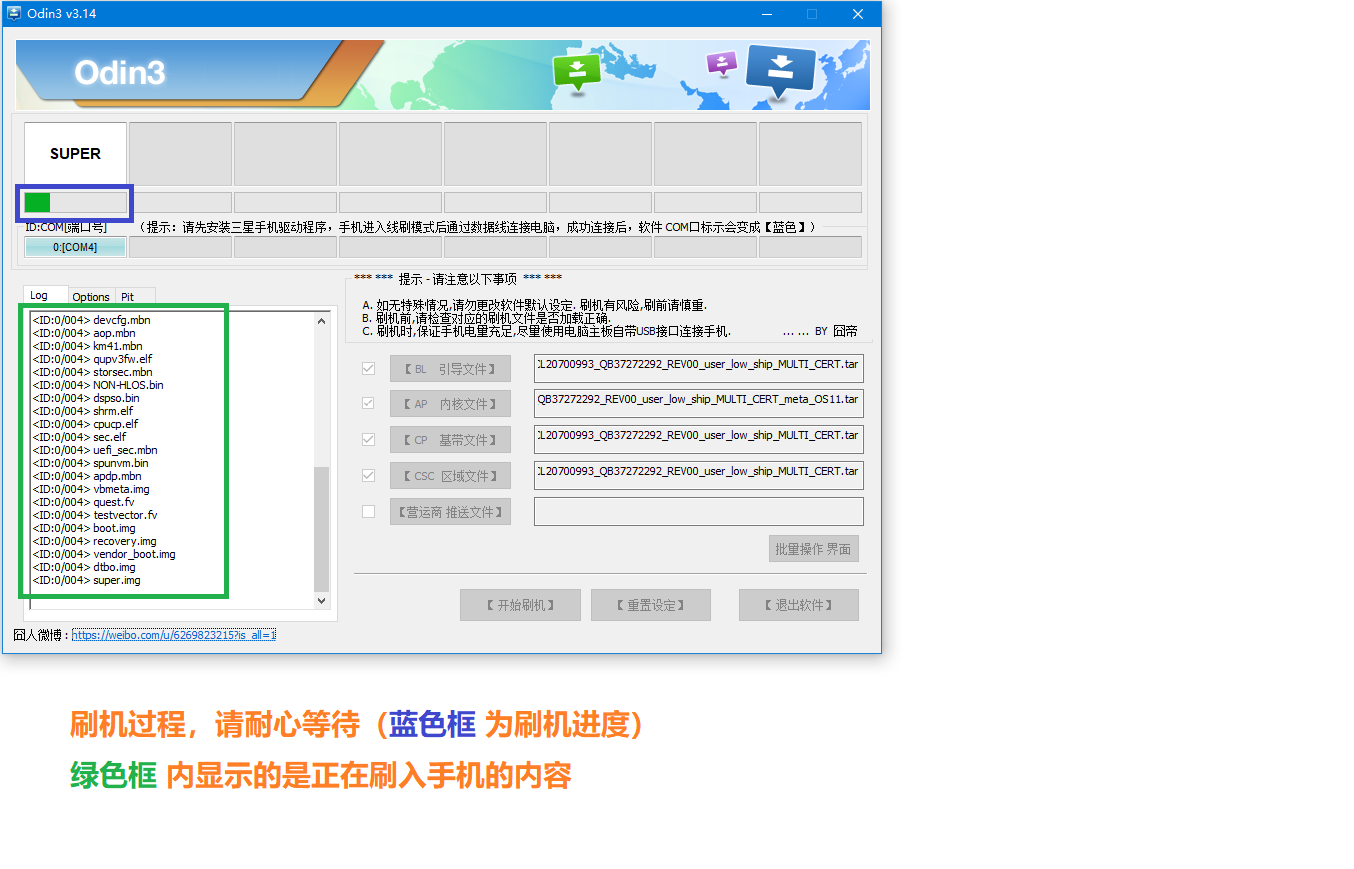Toggle the BL 引导文件 checkbox

(x=368, y=369)
